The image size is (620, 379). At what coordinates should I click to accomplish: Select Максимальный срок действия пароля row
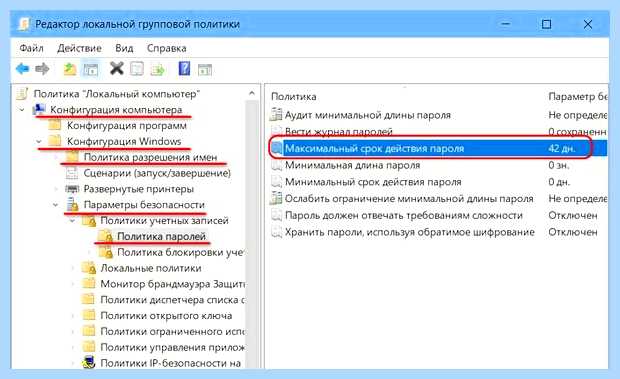tap(438, 148)
